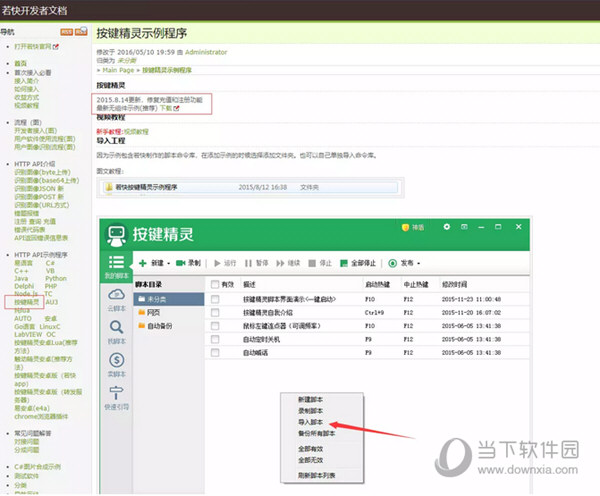Choose 全部无效 from context menu
Viewport: 600px width, 496px height.
click(310, 460)
